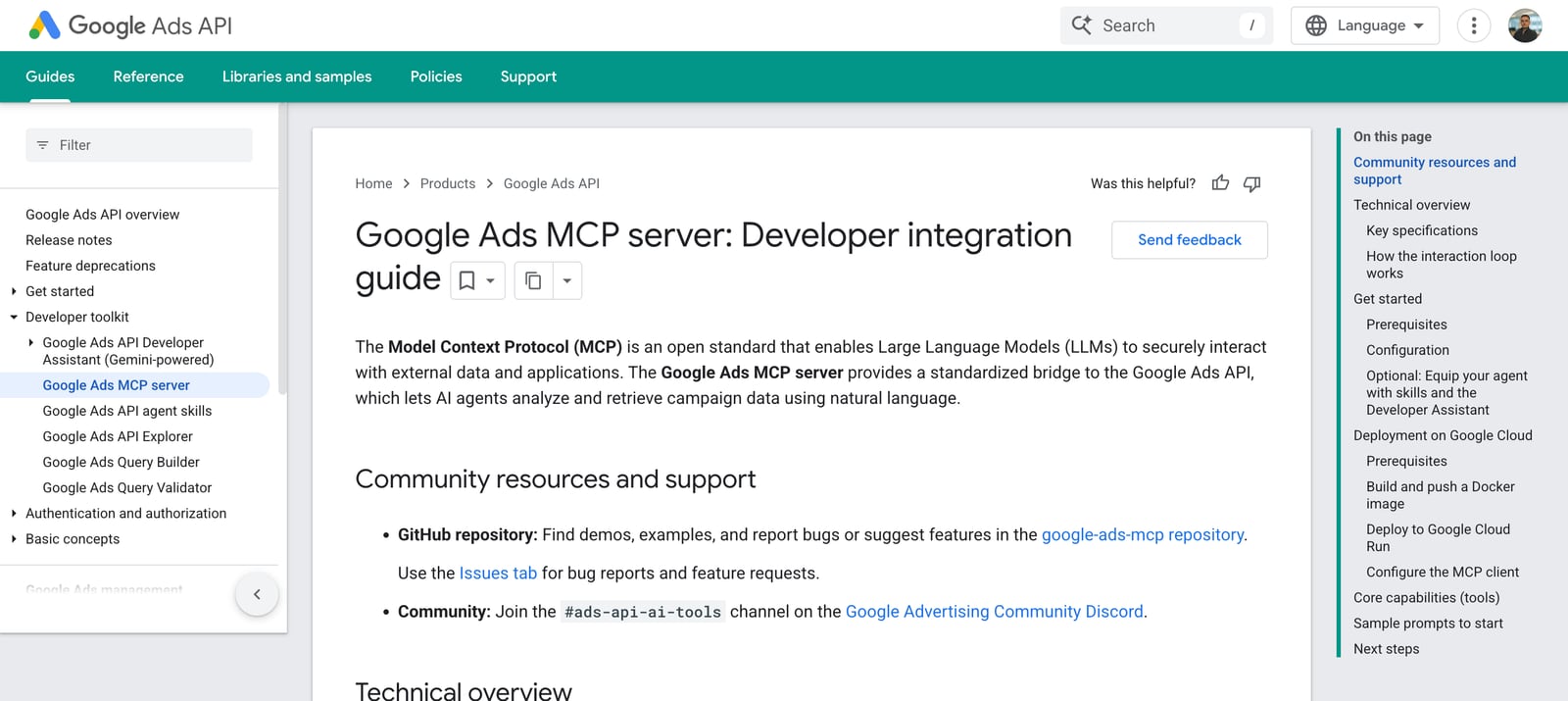Jump to Key specifications section
The height and width of the screenshot is (701, 1568).
1422,230
